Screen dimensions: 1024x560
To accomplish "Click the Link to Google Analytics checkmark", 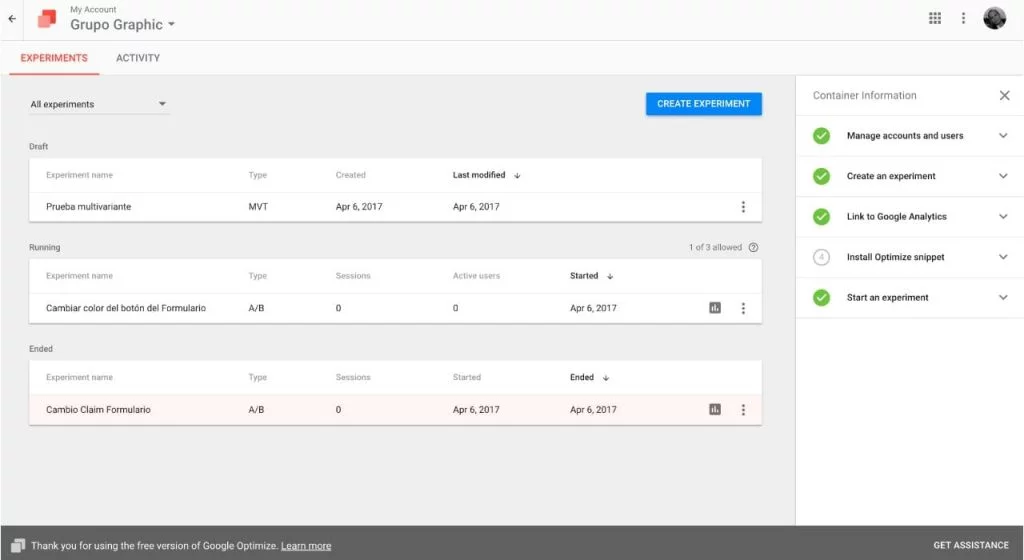I will pos(821,217).
